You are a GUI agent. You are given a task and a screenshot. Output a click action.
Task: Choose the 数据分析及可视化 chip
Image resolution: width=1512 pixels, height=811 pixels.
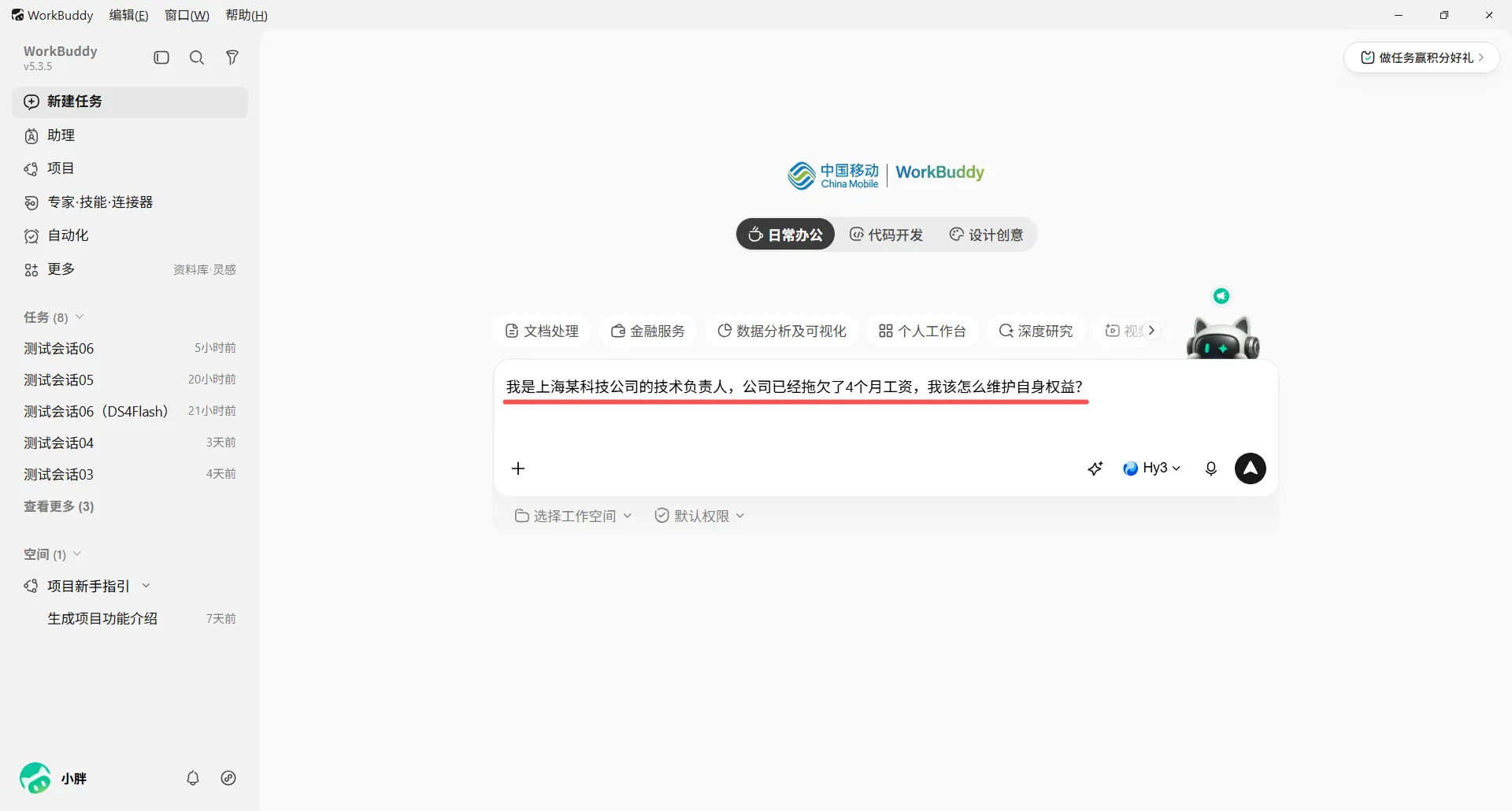[x=782, y=331]
